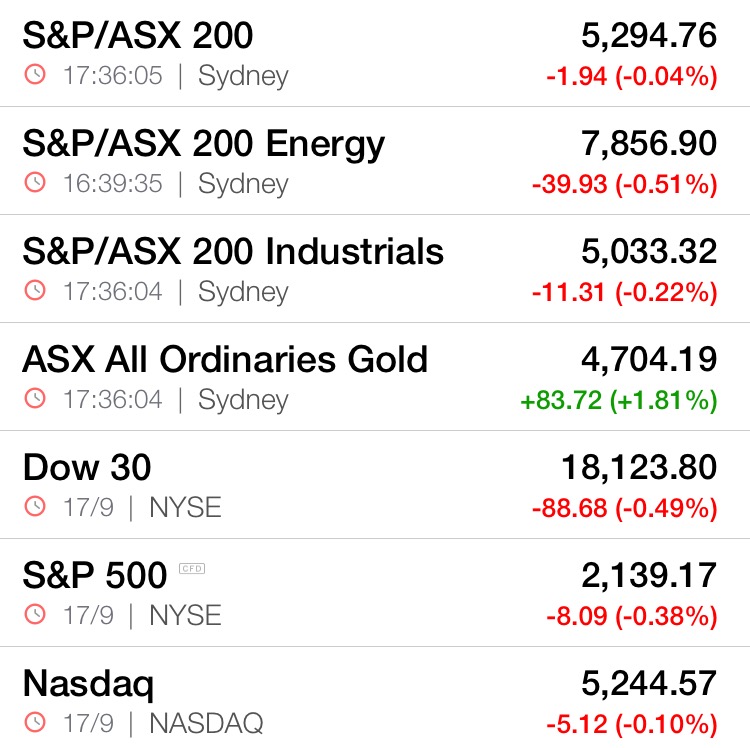
Task: Open S&P/ASX 200 Energy details
Action: (x=203, y=145)
